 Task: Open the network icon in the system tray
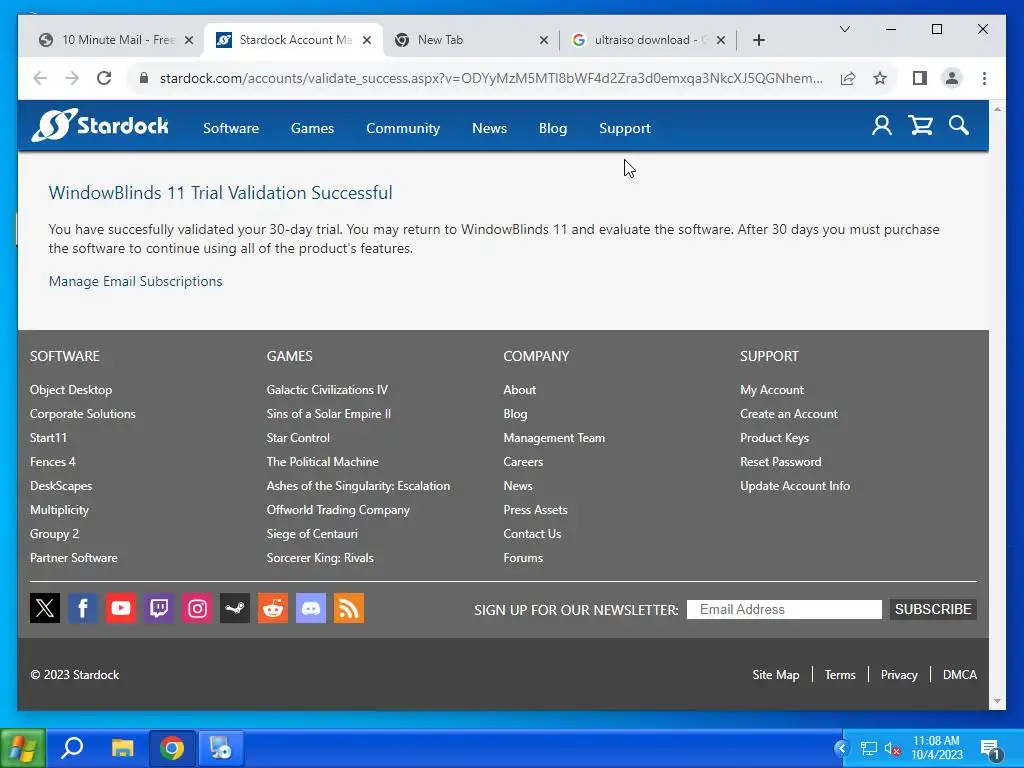tap(869, 748)
